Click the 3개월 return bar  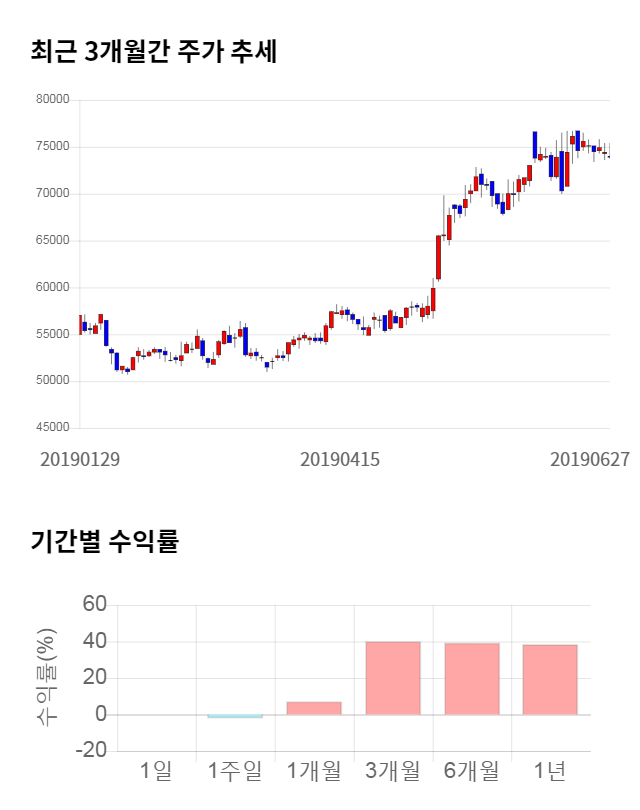tap(393, 678)
